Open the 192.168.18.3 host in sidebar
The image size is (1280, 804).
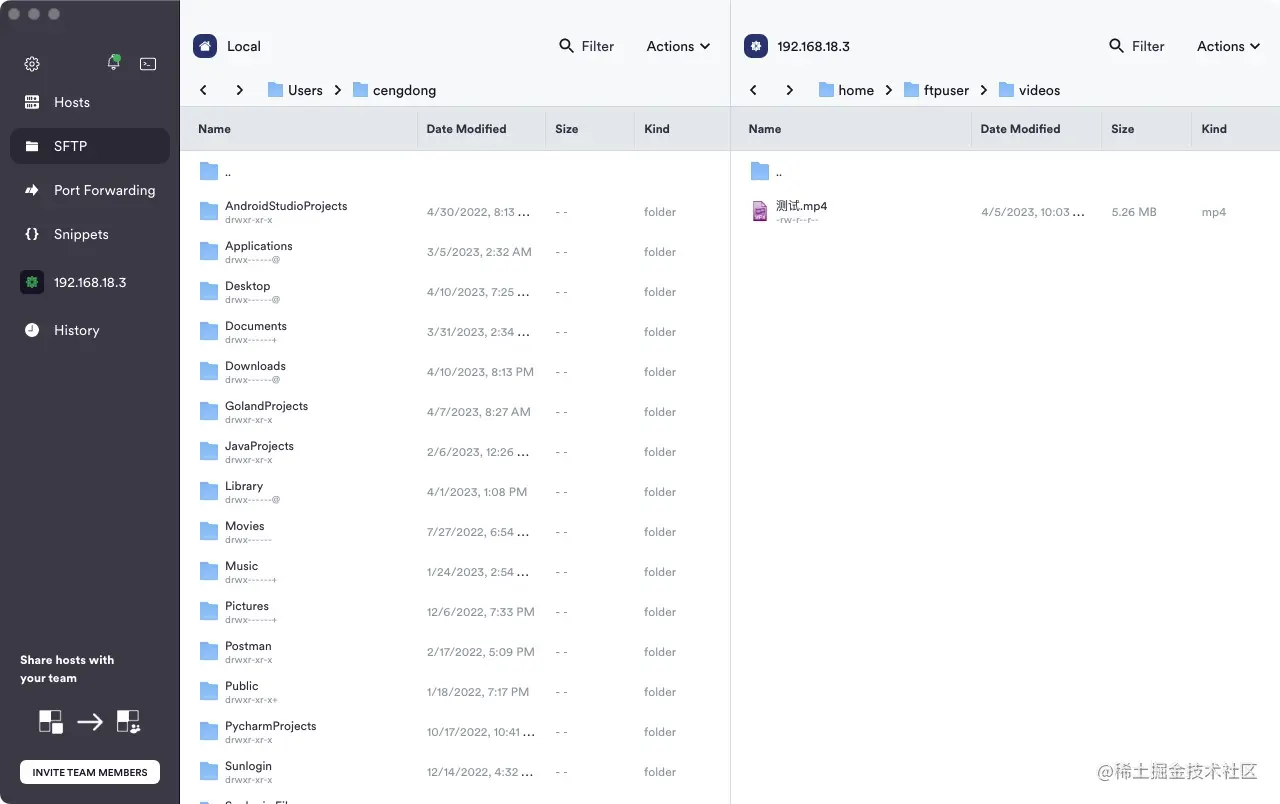(90, 282)
